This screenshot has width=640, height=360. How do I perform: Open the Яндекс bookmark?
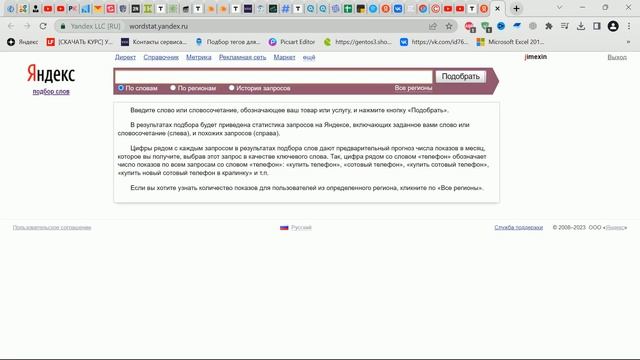tap(23, 42)
